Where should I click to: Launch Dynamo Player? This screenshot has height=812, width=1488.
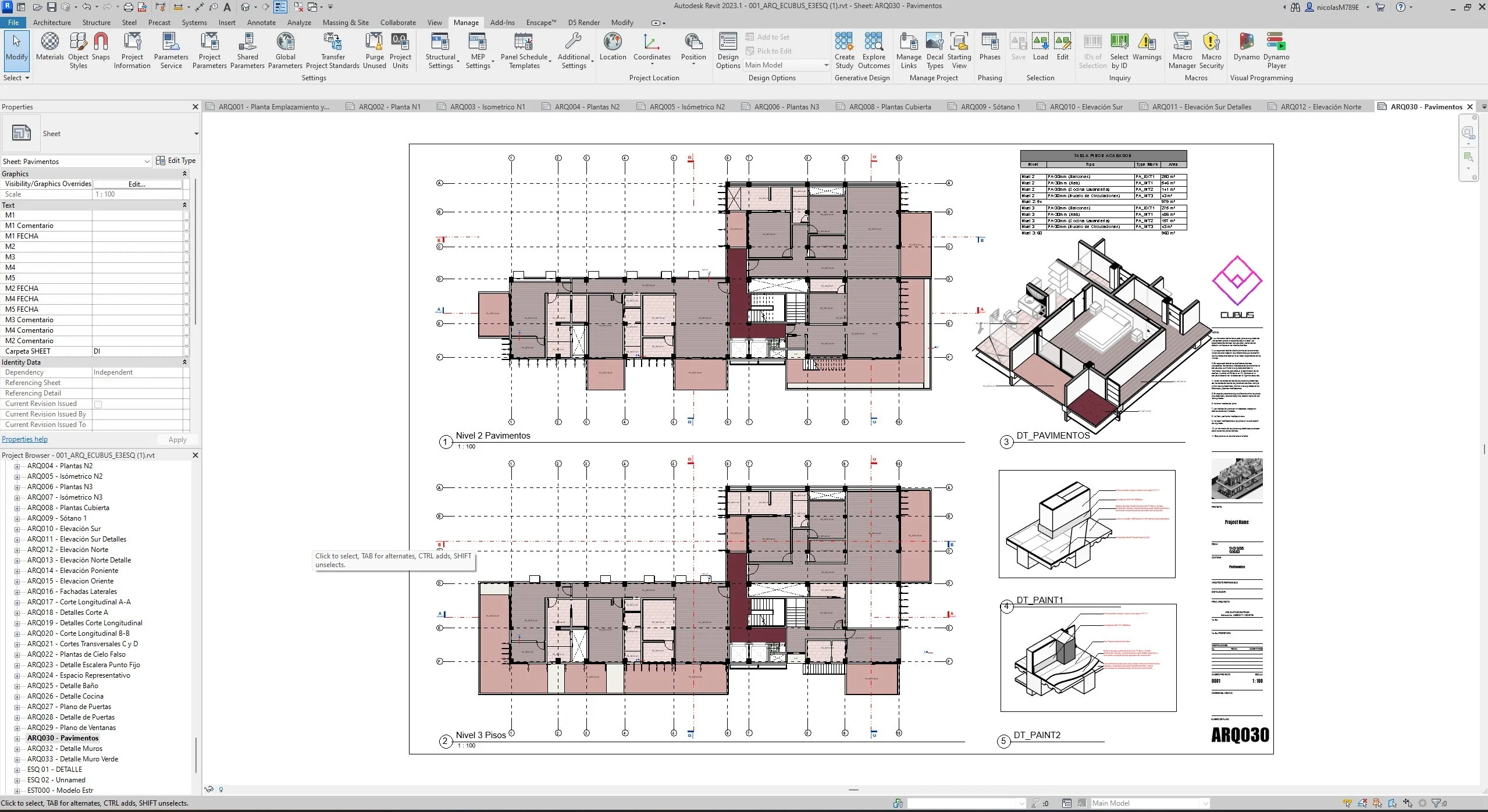pos(1276,51)
